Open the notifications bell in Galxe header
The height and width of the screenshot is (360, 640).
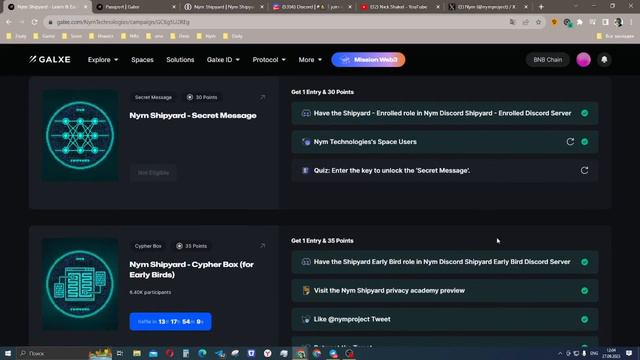[604, 60]
